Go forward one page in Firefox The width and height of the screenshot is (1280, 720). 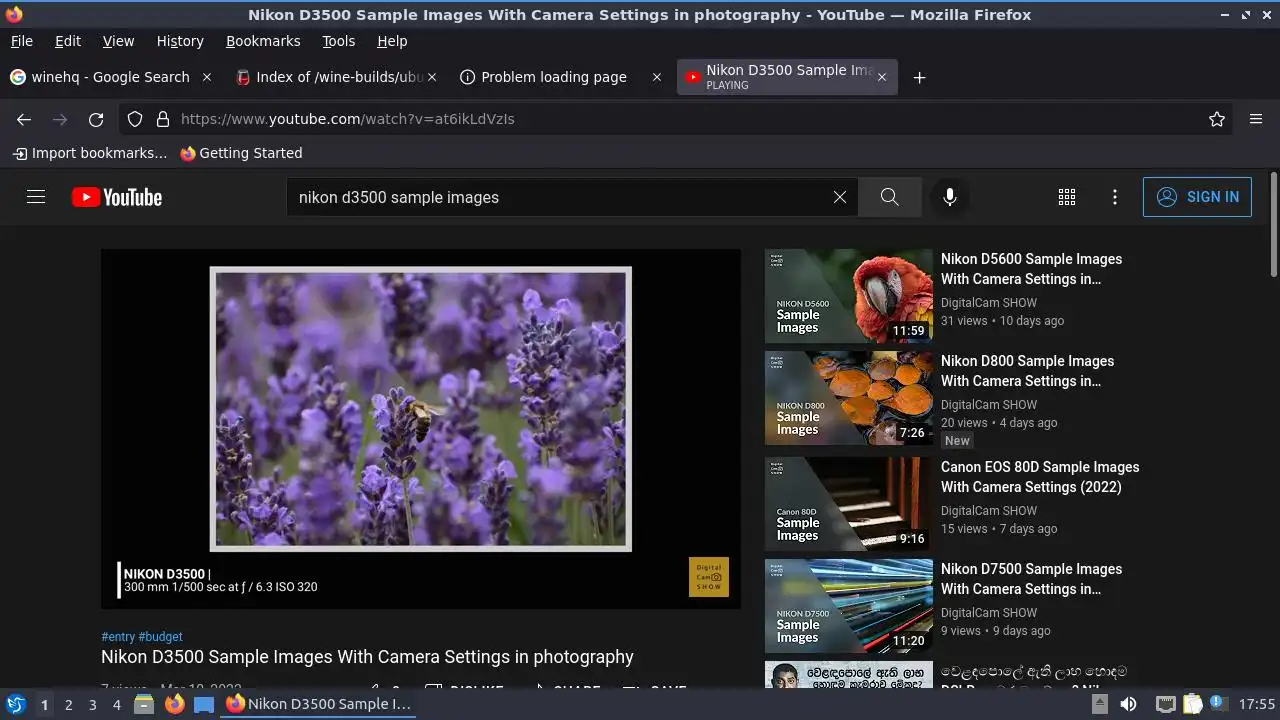pyautogui.click(x=60, y=119)
